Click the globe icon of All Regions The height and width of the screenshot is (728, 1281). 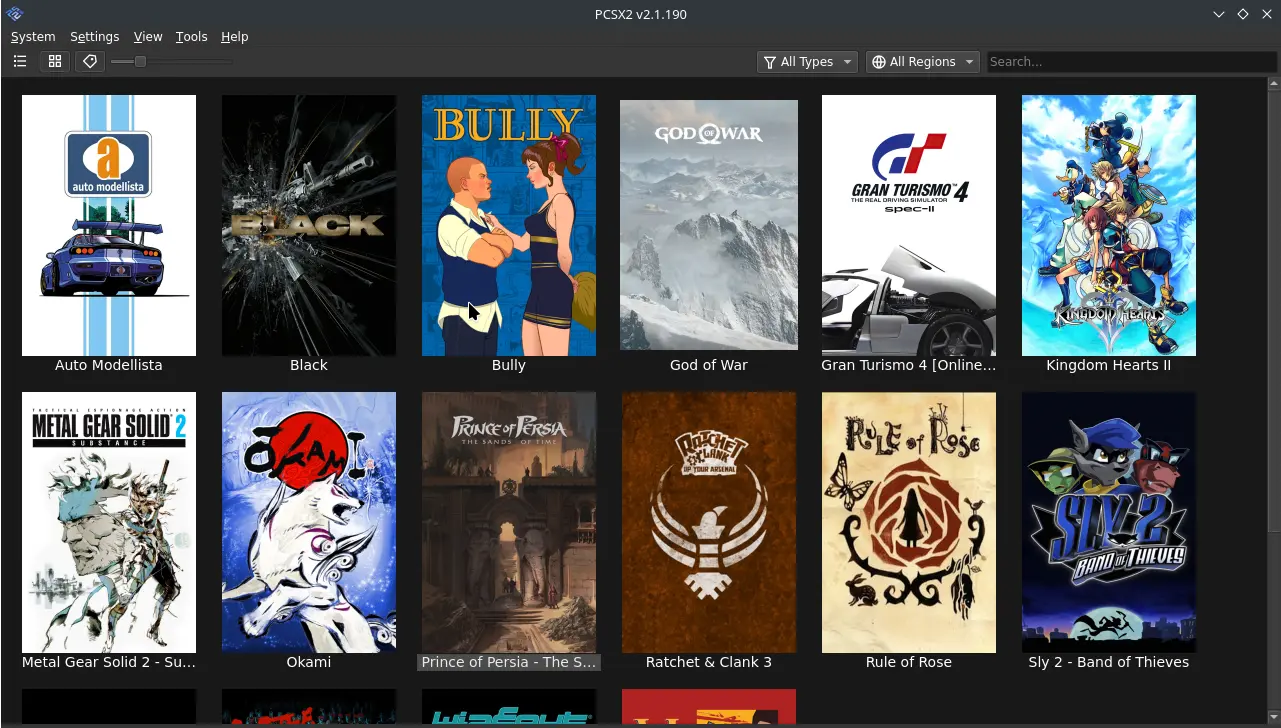[x=879, y=62]
